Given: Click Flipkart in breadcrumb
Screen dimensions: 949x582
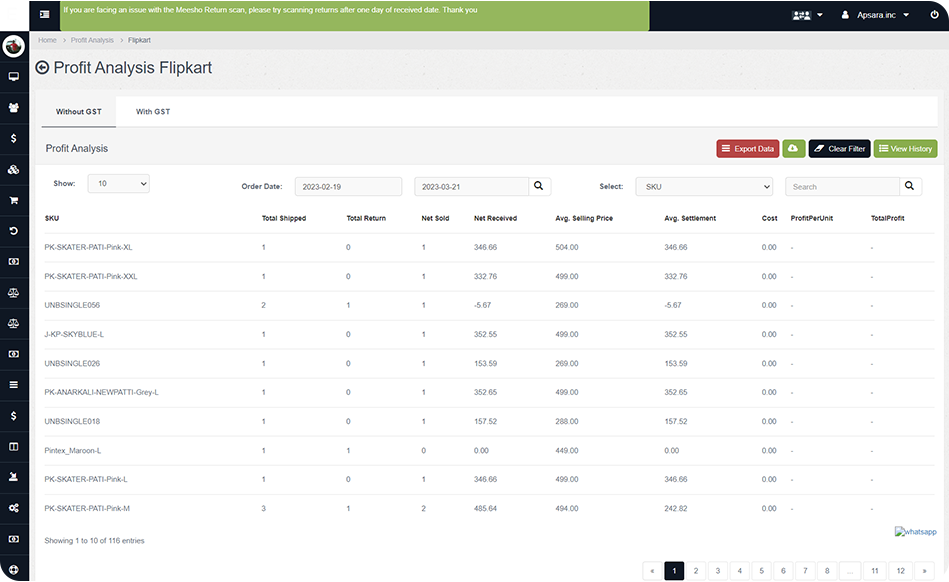Looking at the screenshot, I should tap(139, 40).
